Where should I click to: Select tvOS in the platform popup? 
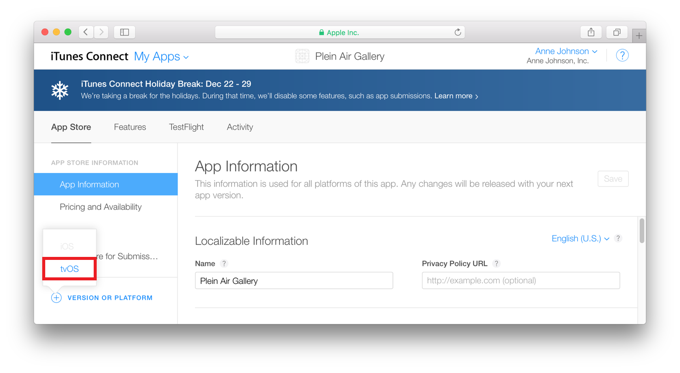tap(69, 269)
